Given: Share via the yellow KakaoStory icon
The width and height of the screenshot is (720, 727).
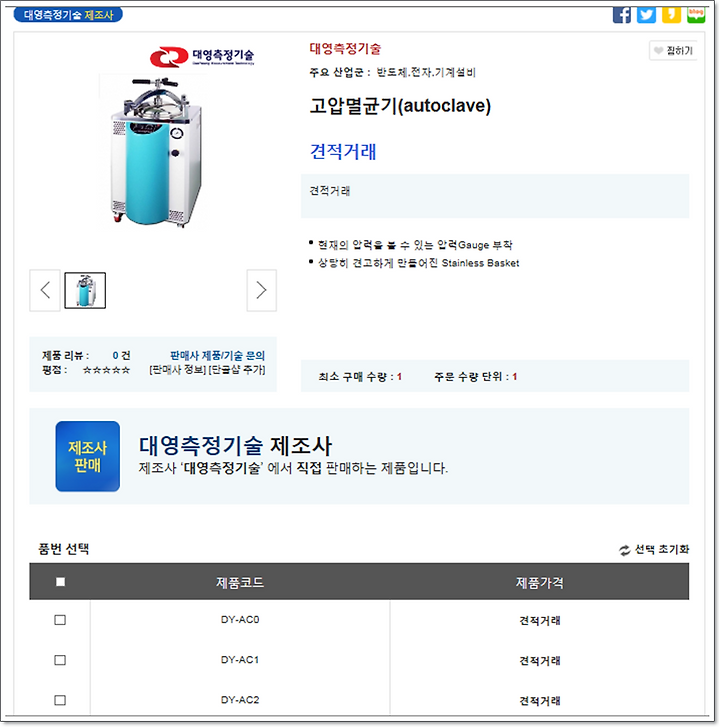Looking at the screenshot, I should pos(671,14).
